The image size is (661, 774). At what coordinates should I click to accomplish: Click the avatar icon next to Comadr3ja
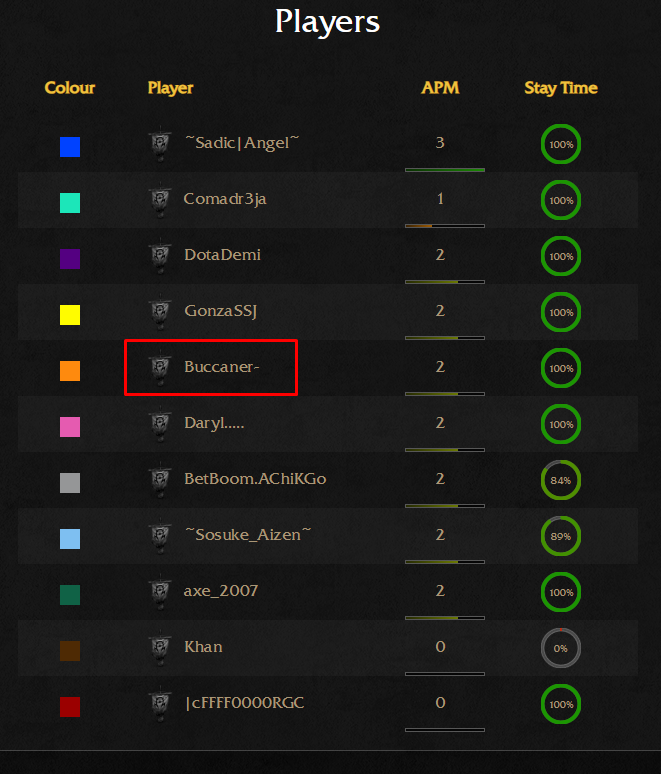pyautogui.click(x=160, y=200)
